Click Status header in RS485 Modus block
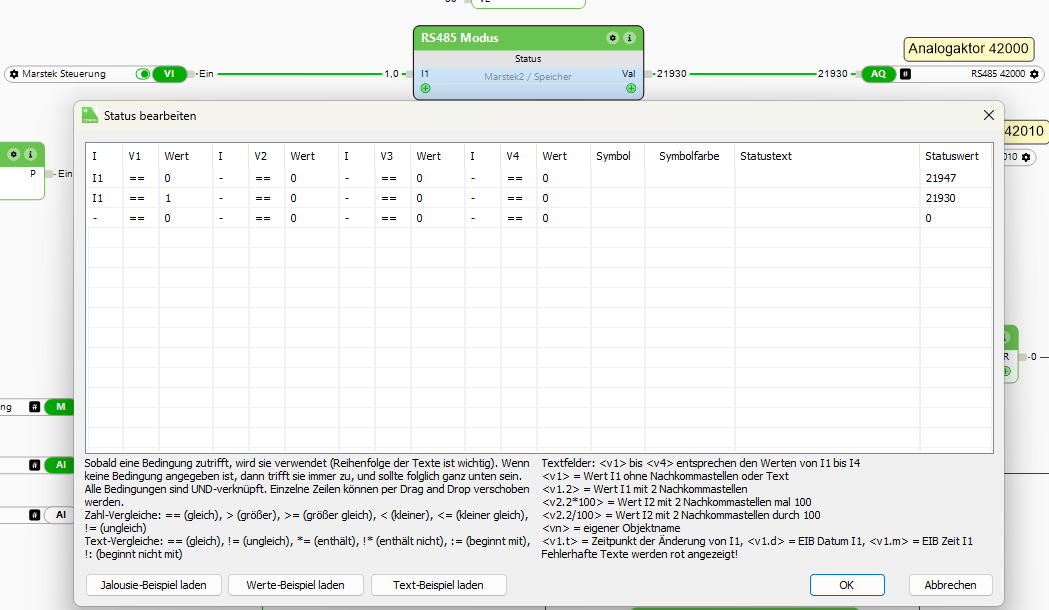 coord(528,59)
